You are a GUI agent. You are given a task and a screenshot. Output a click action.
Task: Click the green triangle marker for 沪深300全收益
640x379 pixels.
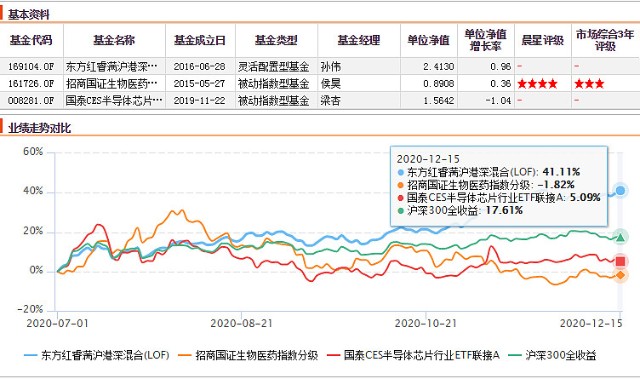pyautogui.click(x=620, y=237)
